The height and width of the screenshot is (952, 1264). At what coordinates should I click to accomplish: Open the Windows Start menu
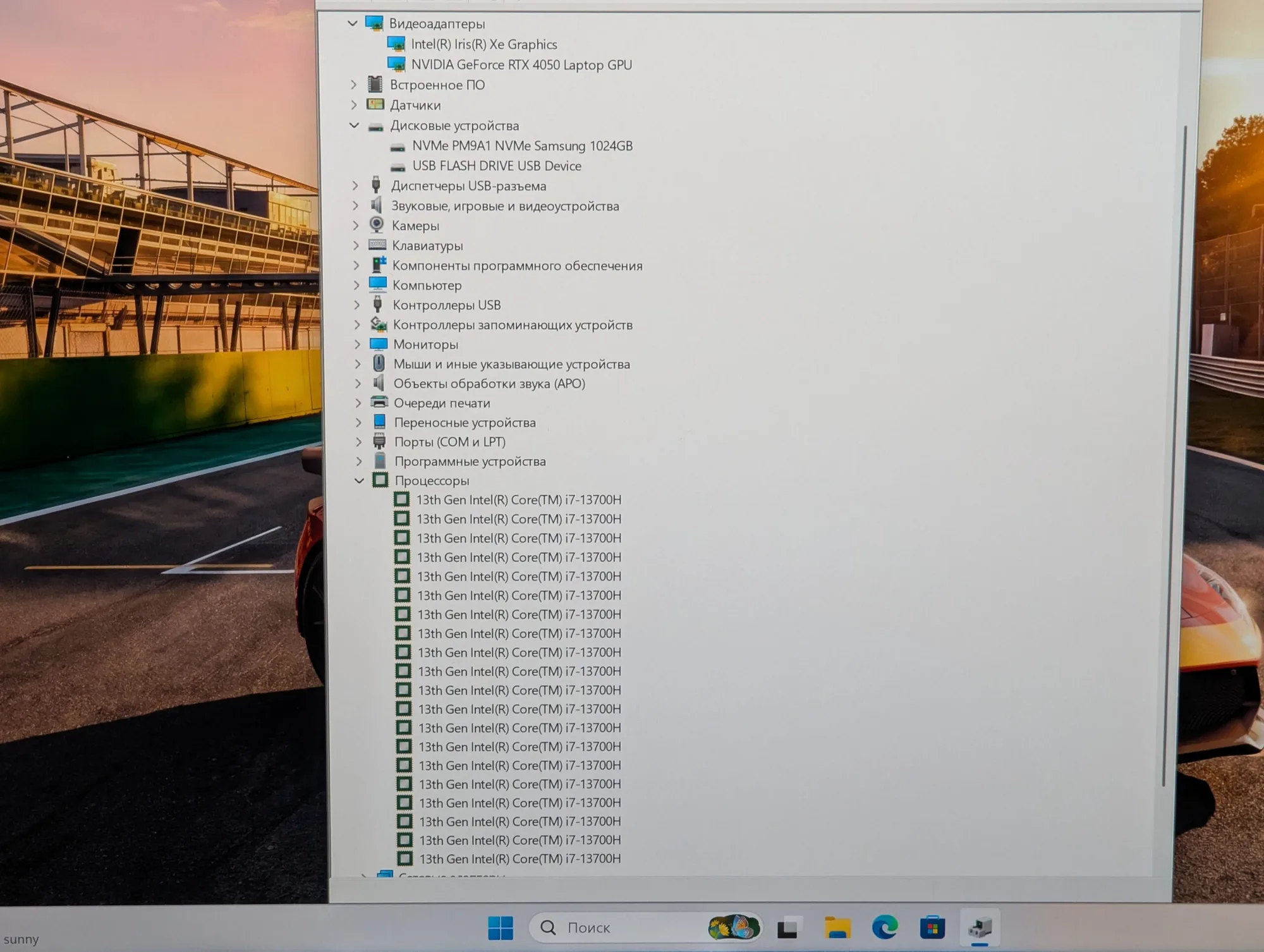point(501,928)
